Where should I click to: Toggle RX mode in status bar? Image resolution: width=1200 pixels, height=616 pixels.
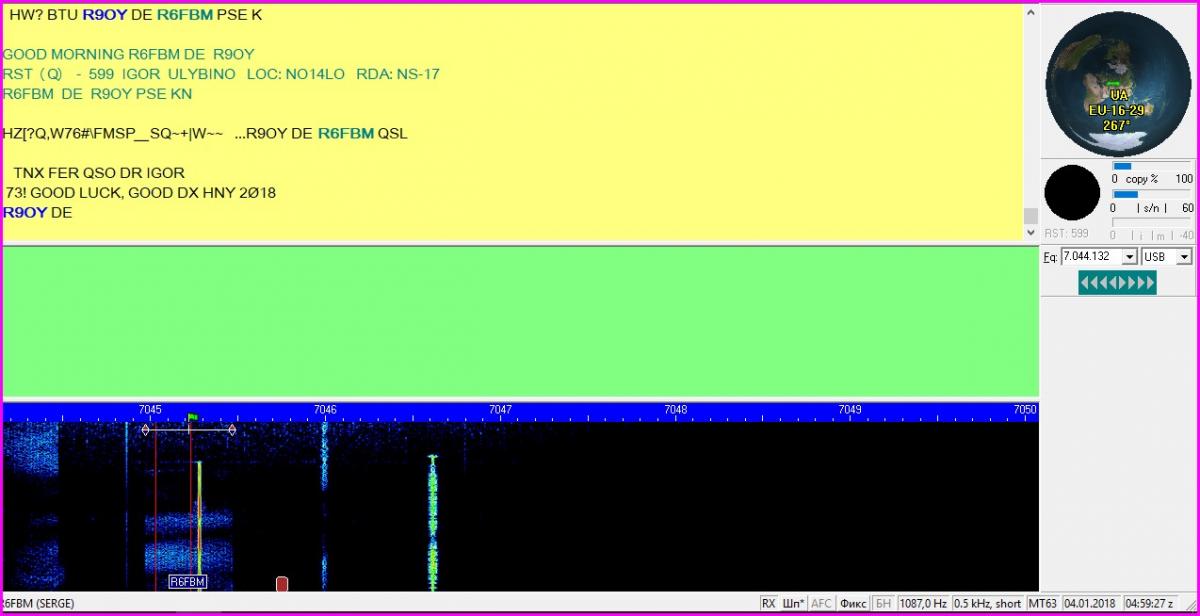(768, 604)
